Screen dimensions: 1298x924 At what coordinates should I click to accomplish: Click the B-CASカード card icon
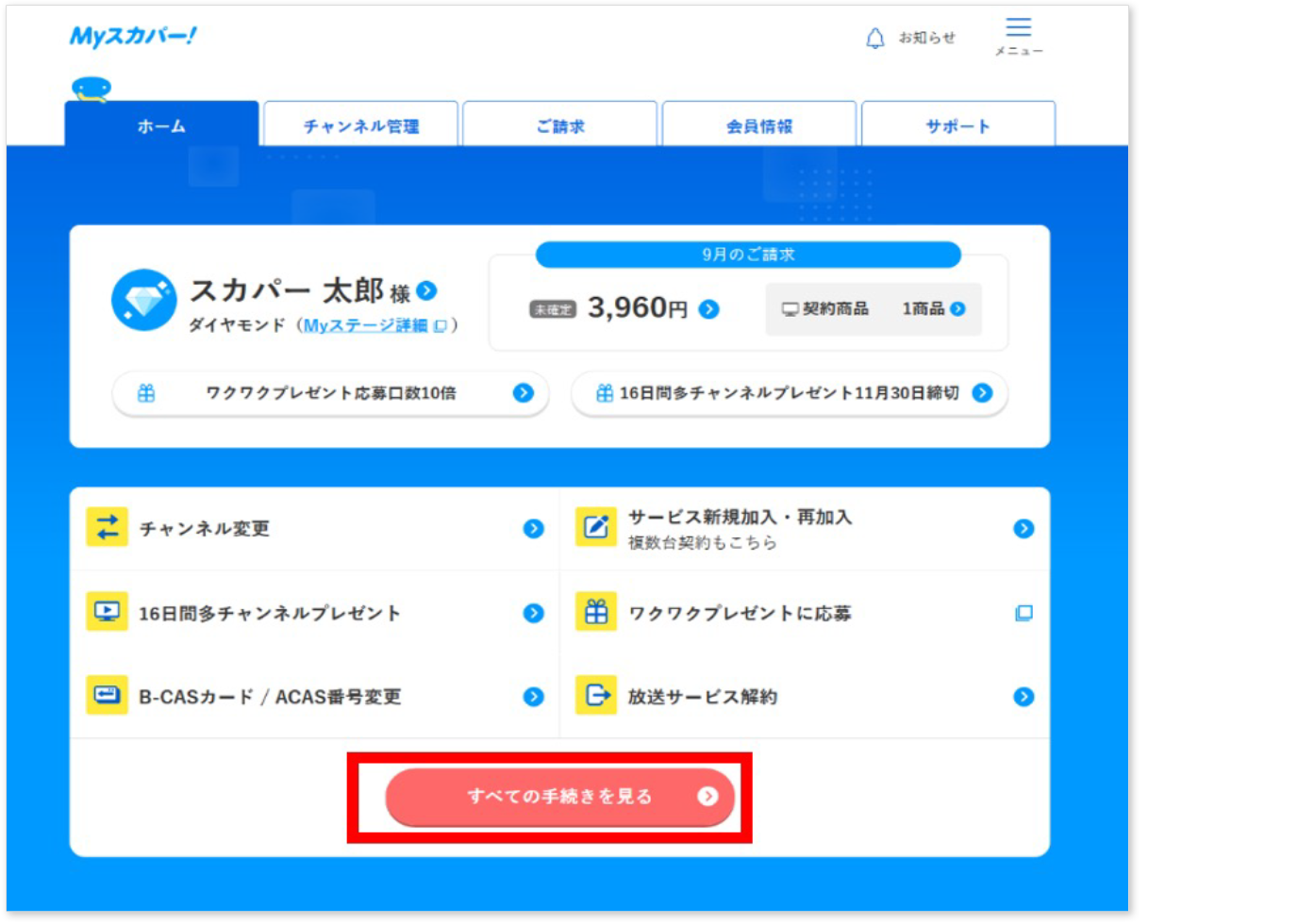pos(108,696)
